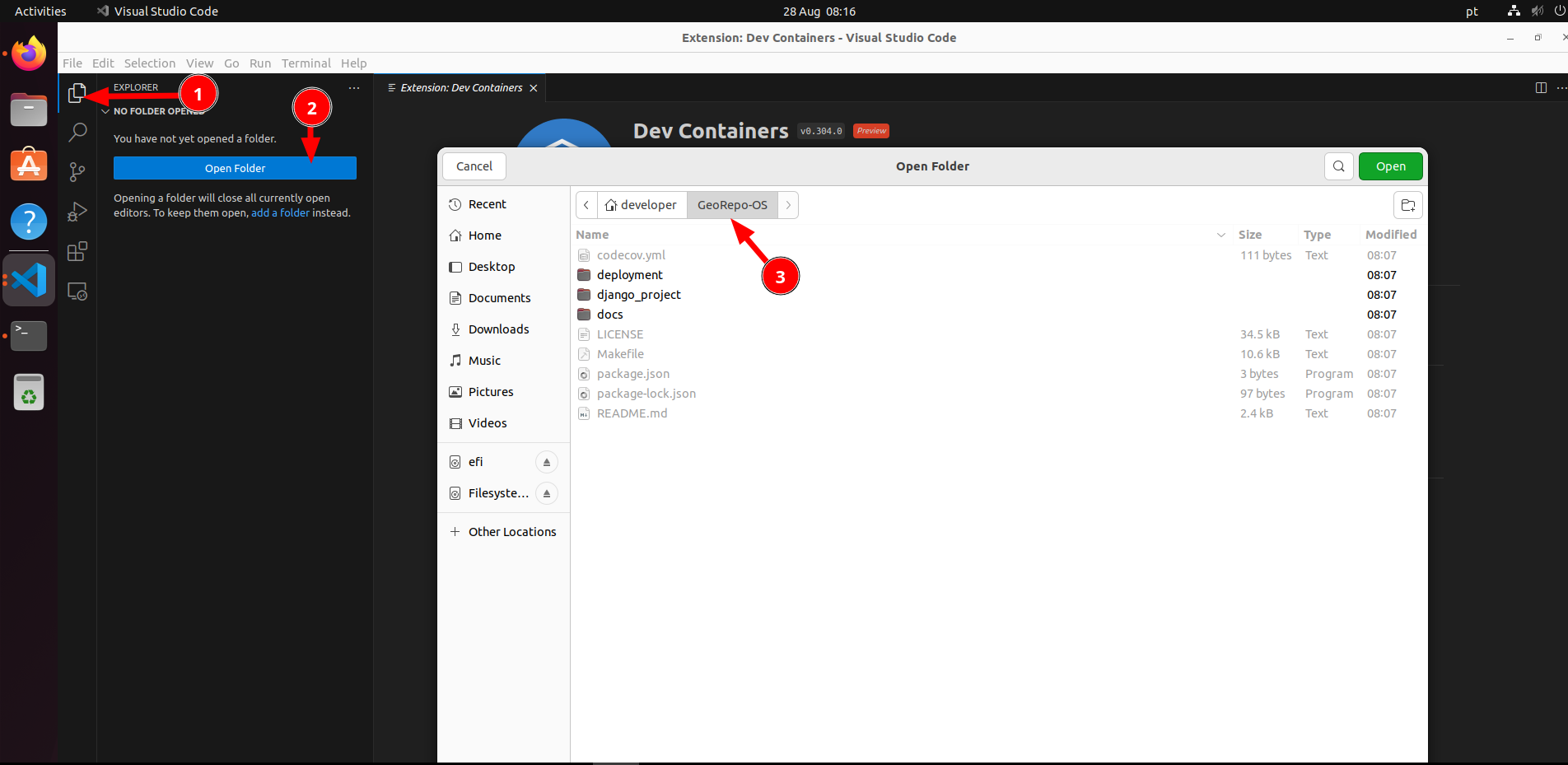Click the split editor right icon
Screen dimensions: 1568x765
pyautogui.click(x=1541, y=88)
